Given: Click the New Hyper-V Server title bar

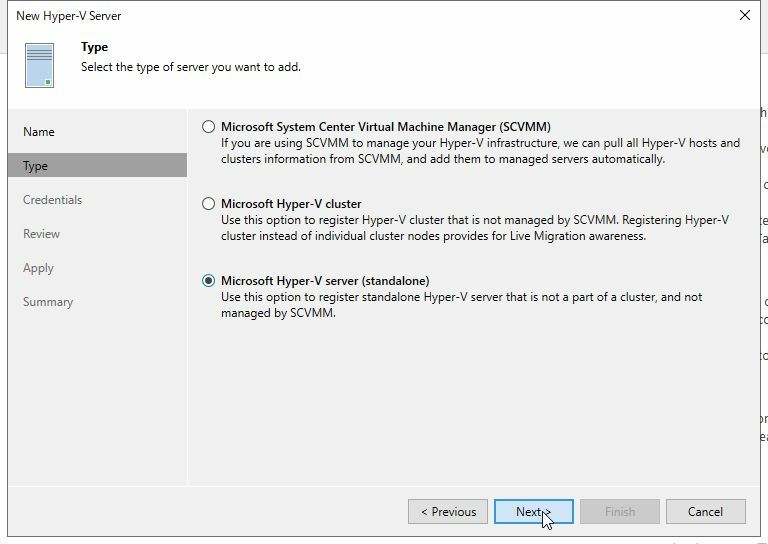Looking at the screenshot, I should [300, 16].
